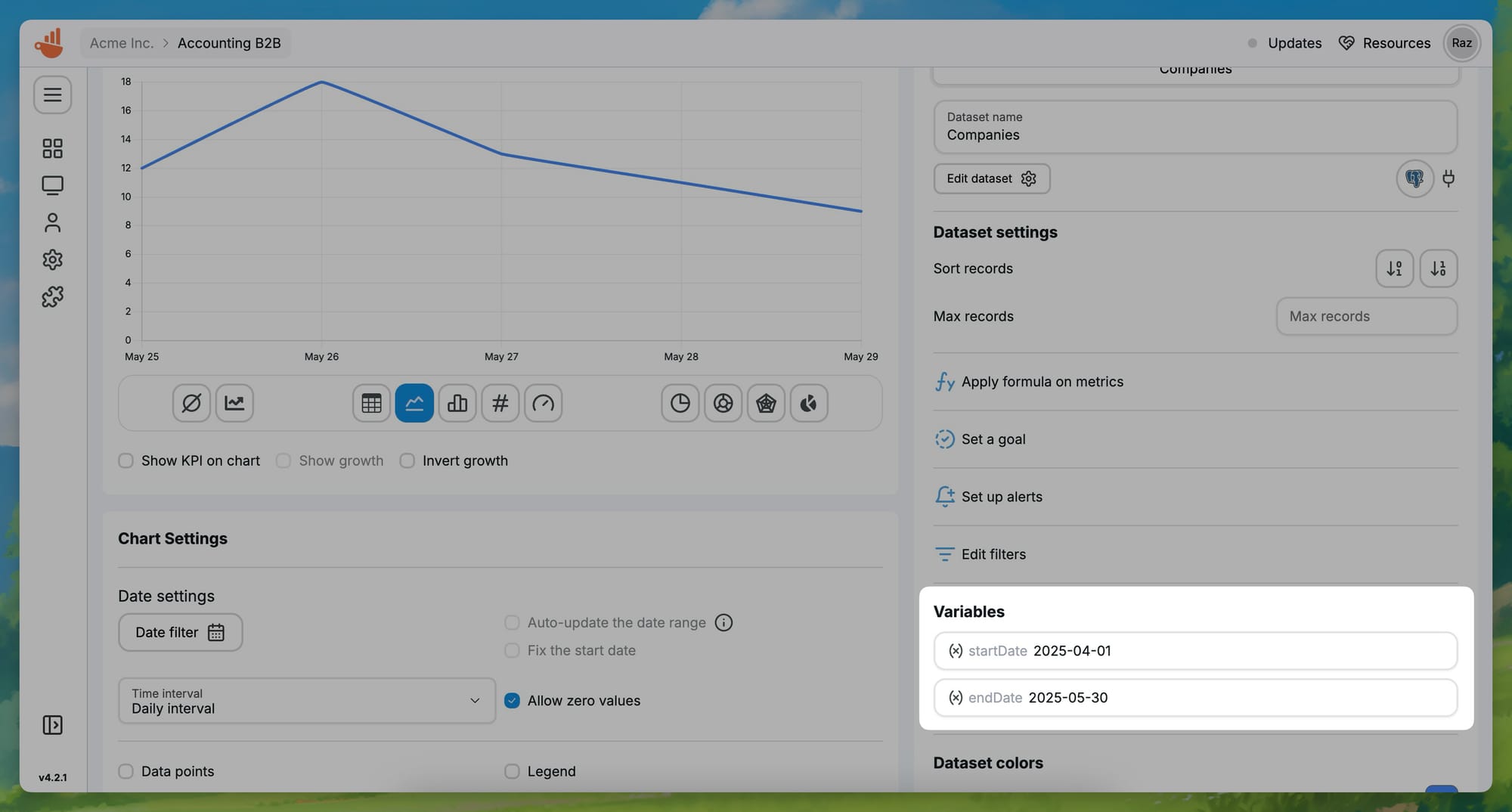Screen dimensions: 1512x812
Task: Open the Updates menu item
Action: (x=1294, y=43)
